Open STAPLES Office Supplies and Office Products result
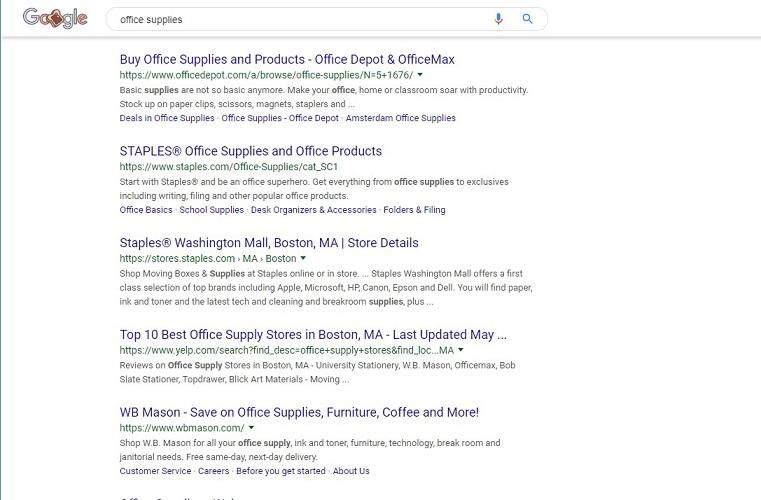The image size is (761, 500). click(x=250, y=151)
